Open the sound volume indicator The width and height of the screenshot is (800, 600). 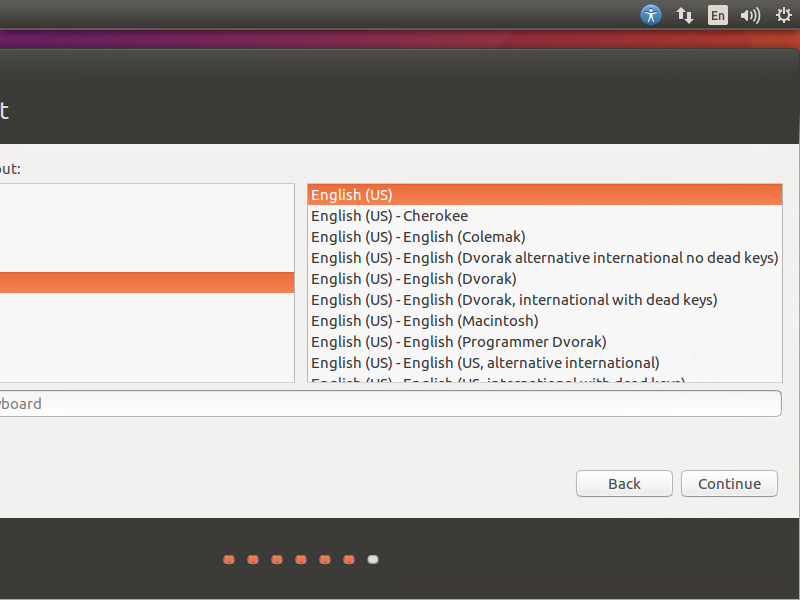pyautogui.click(x=750, y=15)
